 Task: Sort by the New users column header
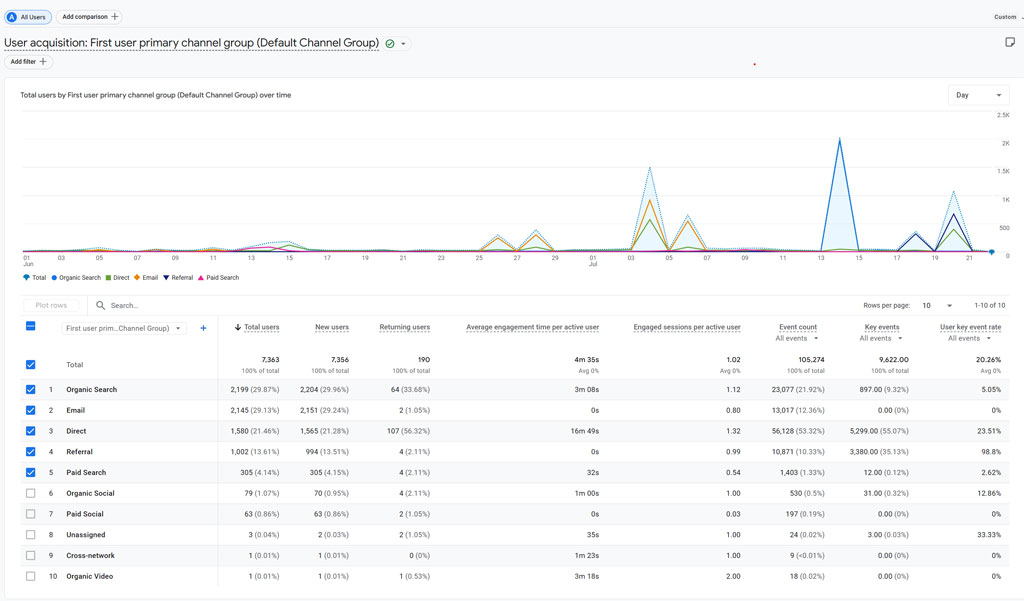click(331, 327)
